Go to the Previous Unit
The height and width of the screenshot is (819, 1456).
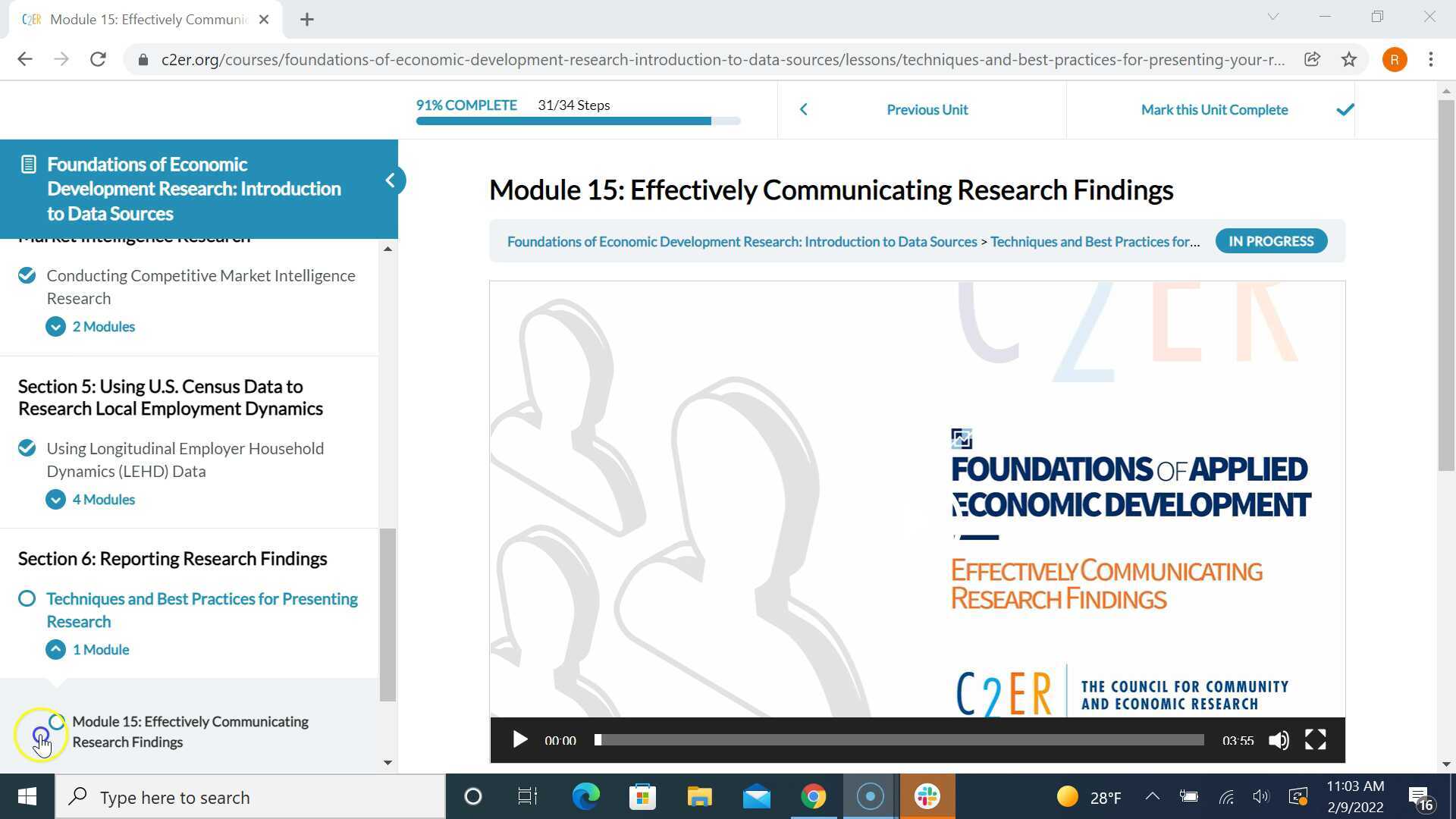pyautogui.click(x=927, y=109)
